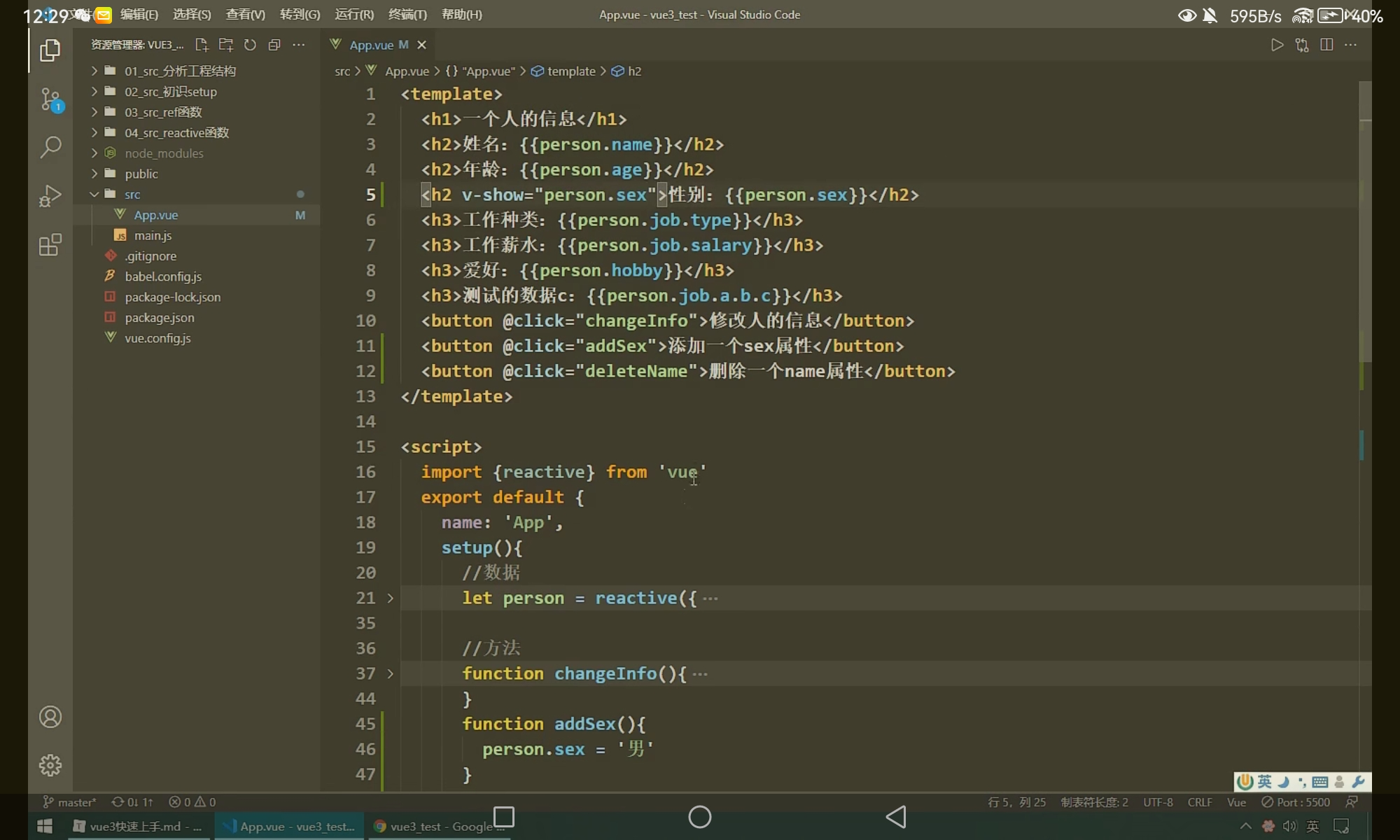Image resolution: width=1400 pixels, height=840 pixels.
Task: Open the 终端(T) menu
Action: point(407,15)
